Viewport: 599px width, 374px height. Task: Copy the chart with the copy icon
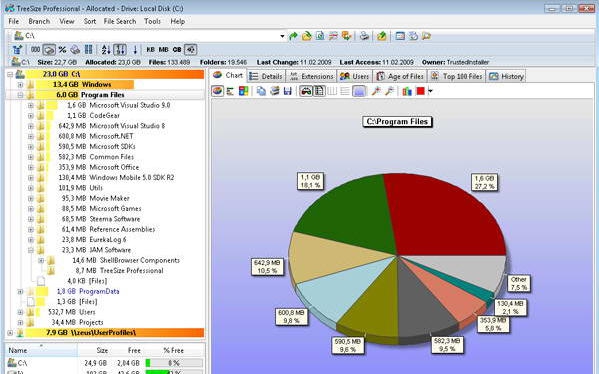pyautogui.click(x=261, y=91)
